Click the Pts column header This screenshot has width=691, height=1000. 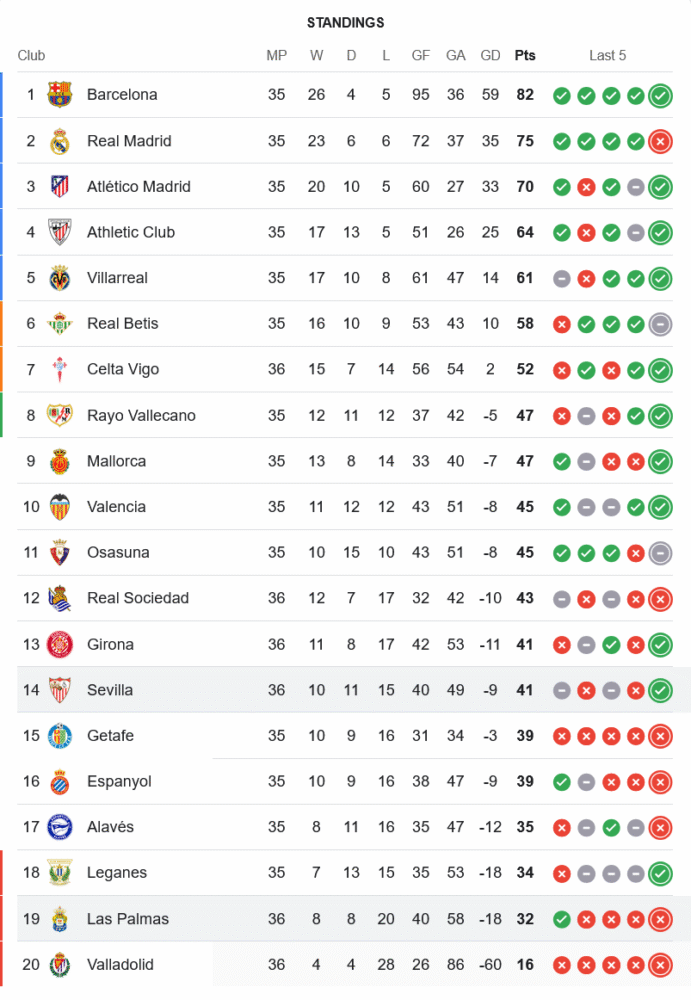525,56
